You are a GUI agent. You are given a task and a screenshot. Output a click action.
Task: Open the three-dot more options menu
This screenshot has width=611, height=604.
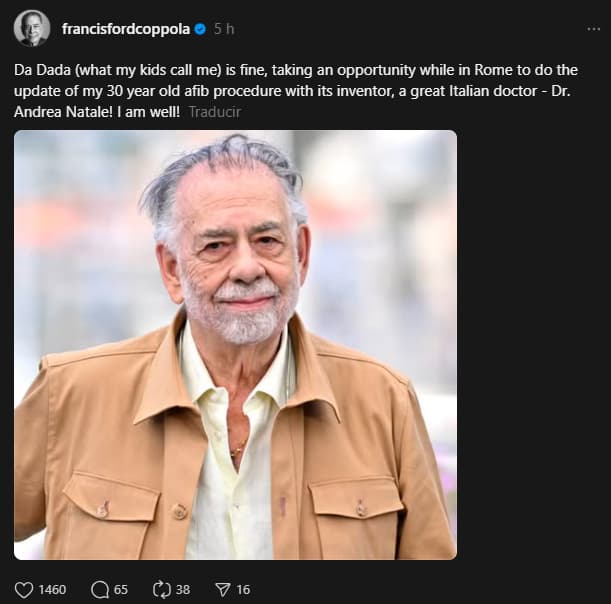point(594,29)
